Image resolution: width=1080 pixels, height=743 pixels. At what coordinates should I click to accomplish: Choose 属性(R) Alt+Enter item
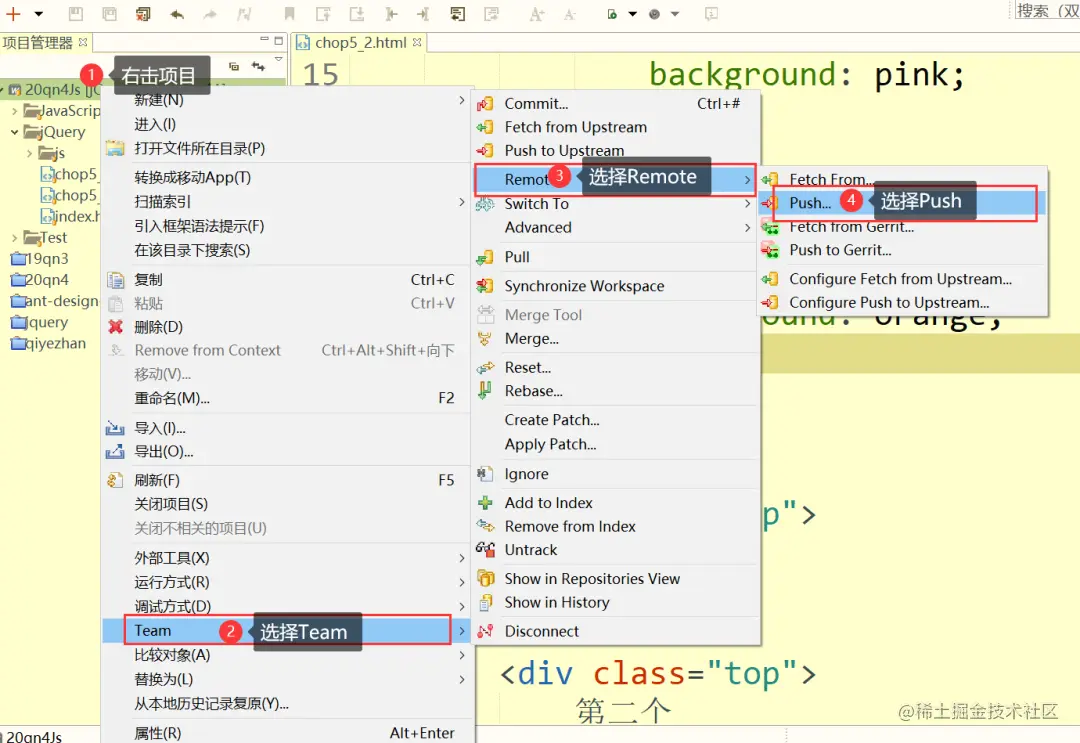click(x=286, y=733)
